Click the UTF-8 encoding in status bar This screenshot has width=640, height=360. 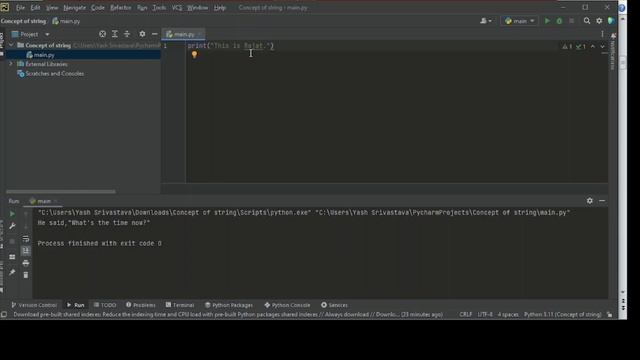485,315
